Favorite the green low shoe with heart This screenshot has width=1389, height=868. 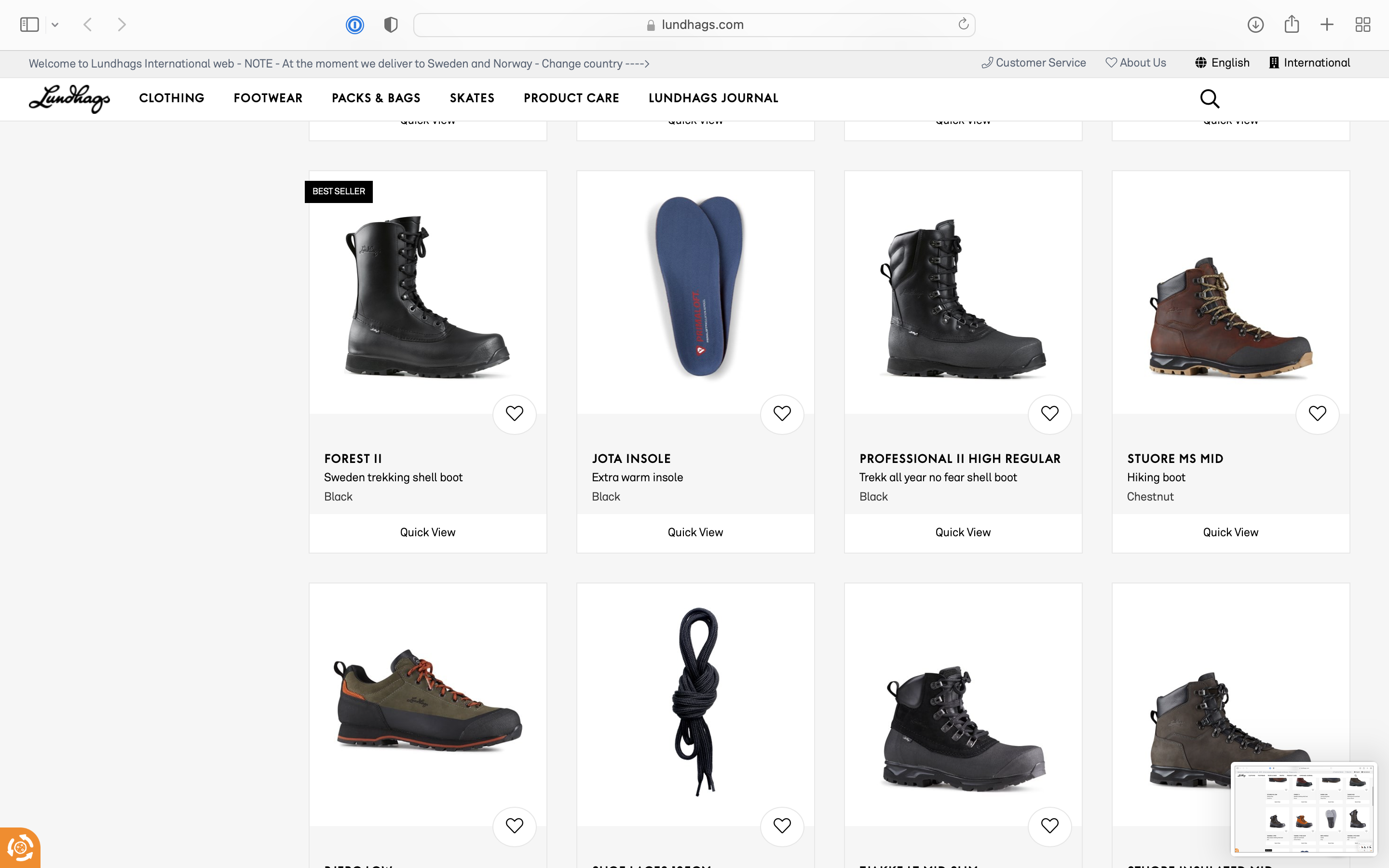click(x=514, y=826)
